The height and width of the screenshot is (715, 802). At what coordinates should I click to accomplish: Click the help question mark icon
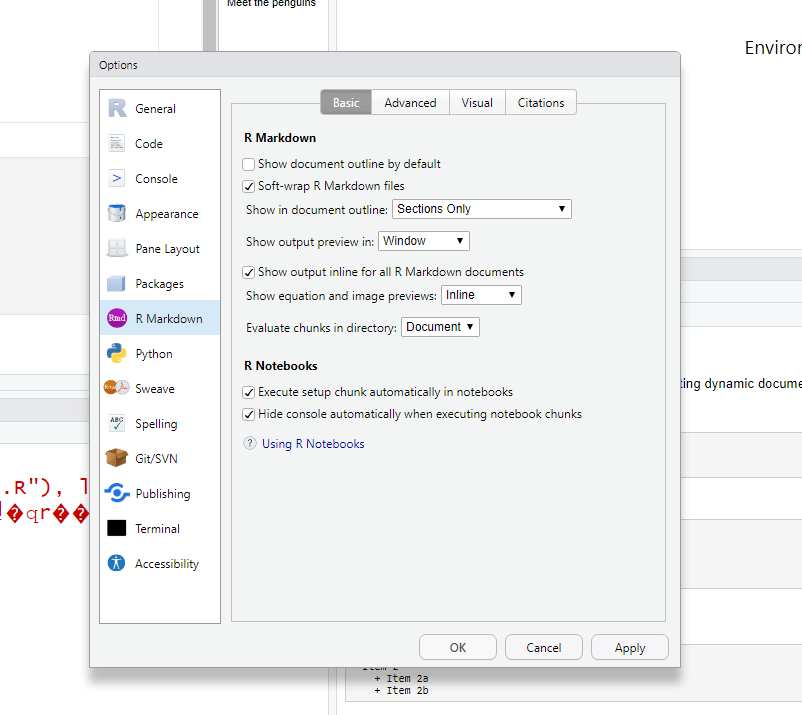click(x=250, y=443)
